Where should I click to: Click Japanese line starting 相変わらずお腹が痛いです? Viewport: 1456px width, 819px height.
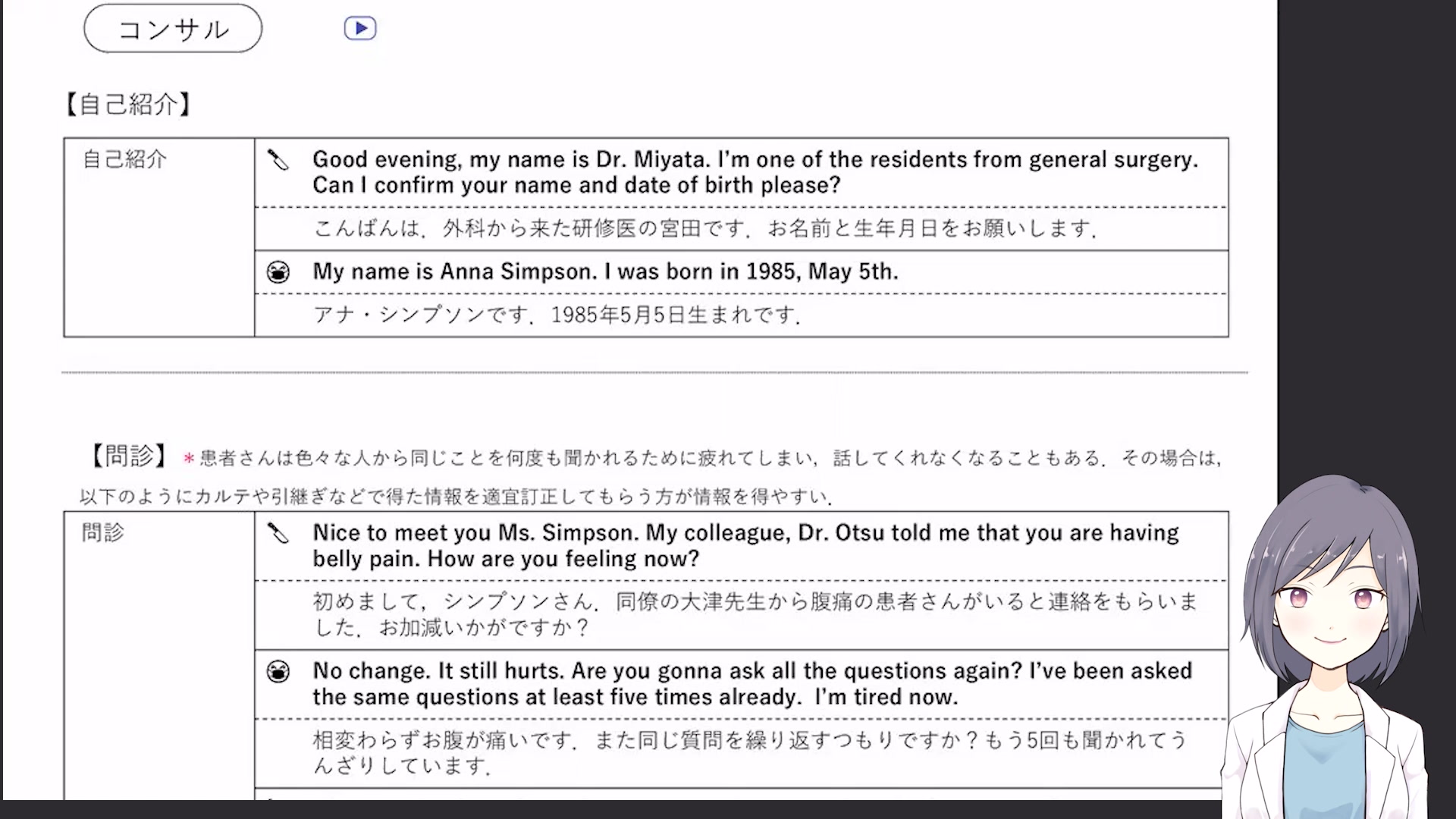[749, 740]
